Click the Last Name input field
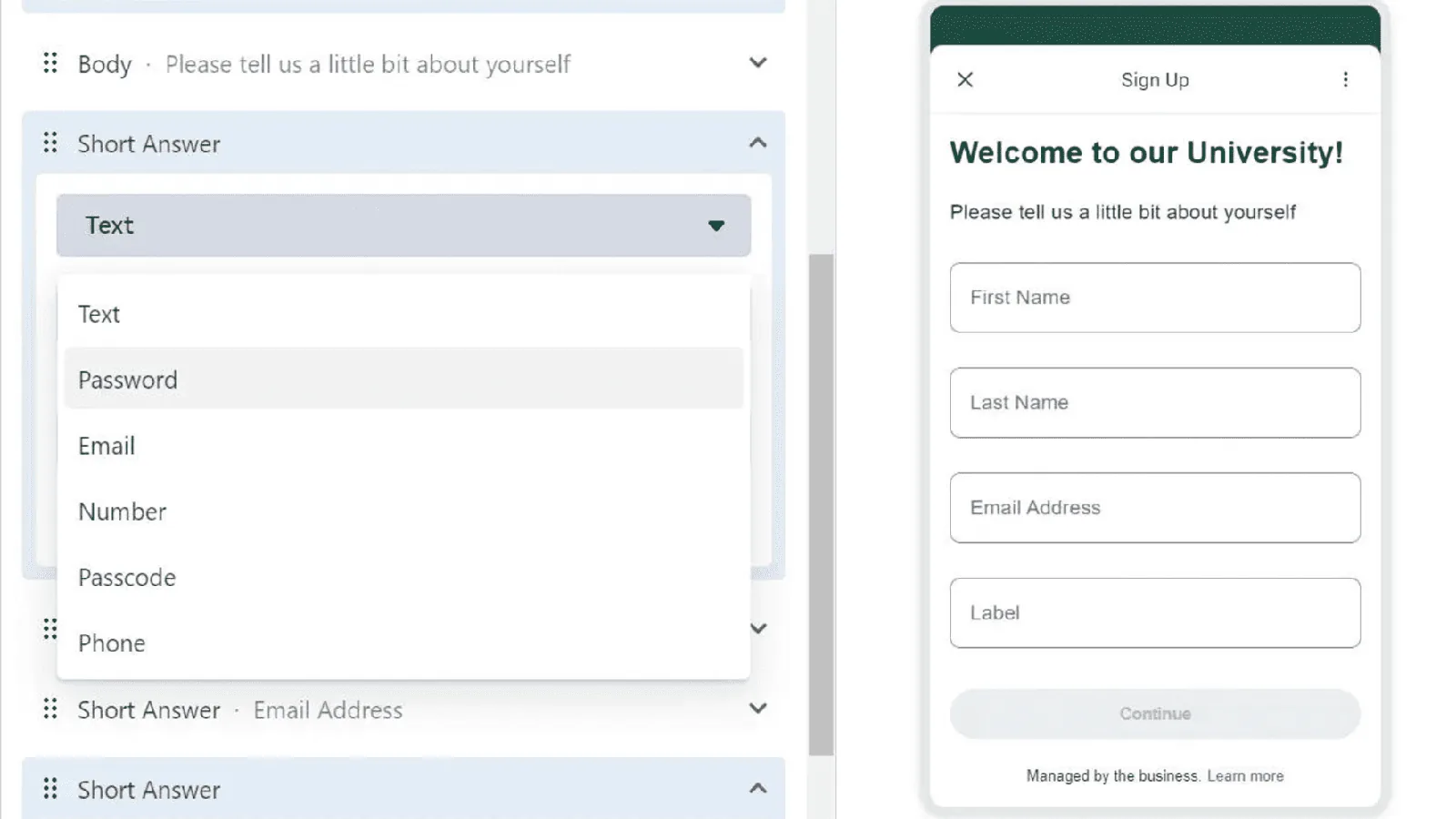Screen dimensions: 1456x819 [1155, 402]
